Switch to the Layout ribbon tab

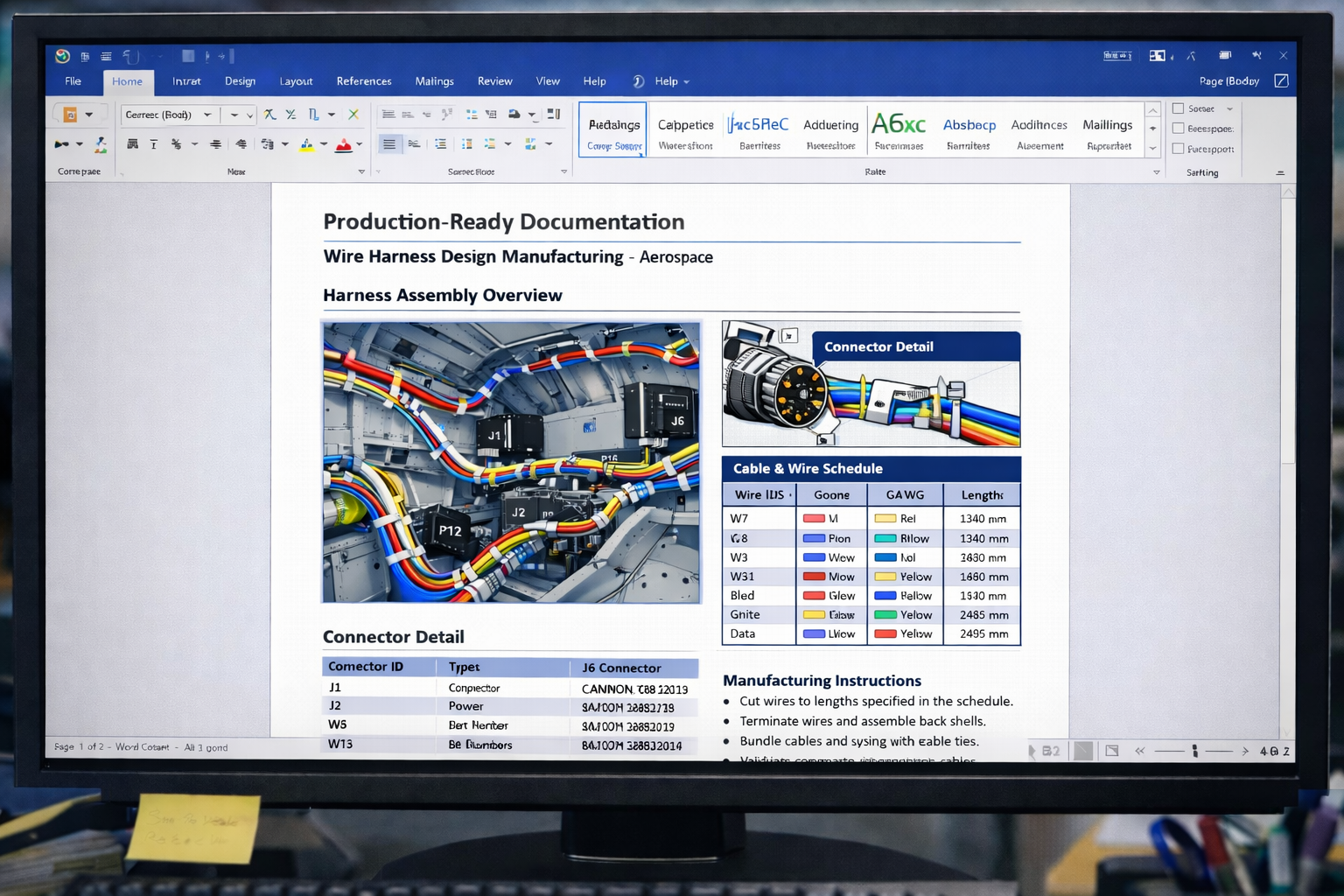[x=296, y=81]
